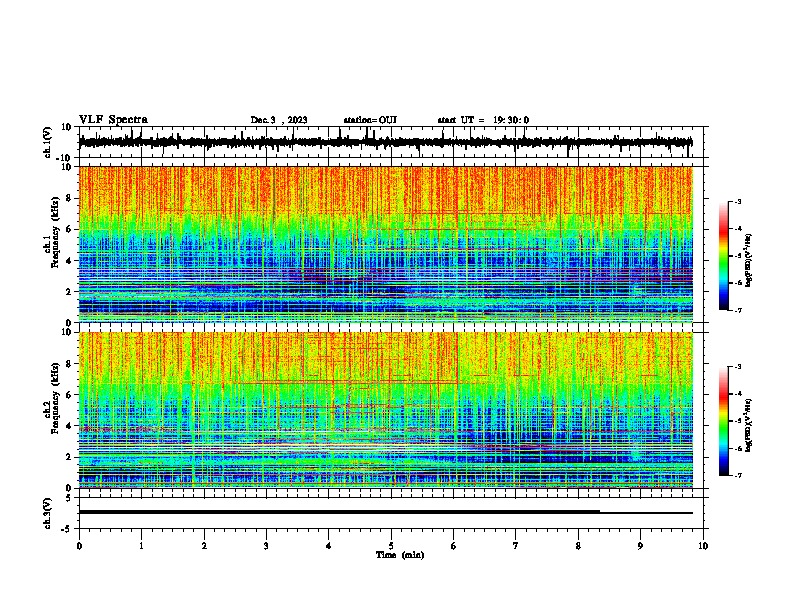
Task: Click the ch.1 waveform amplitude trace panel
Action: (393, 142)
